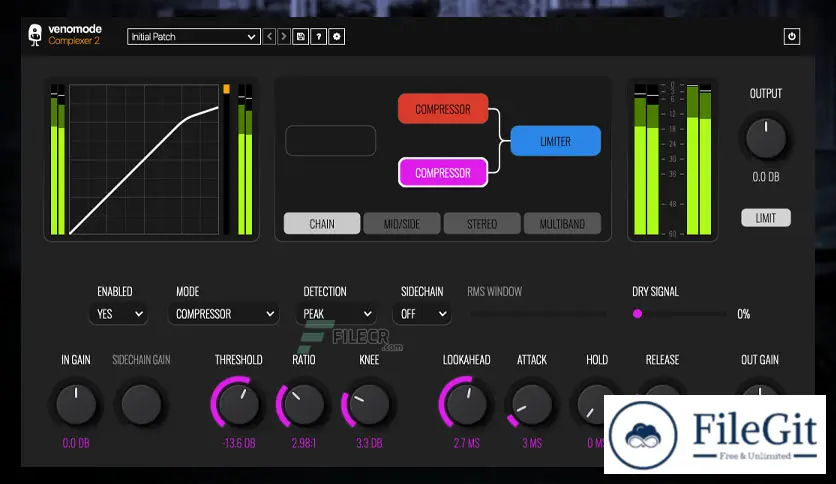Image resolution: width=836 pixels, height=484 pixels.
Task: Click the 3 MS attack value
Action: click(532, 443)
